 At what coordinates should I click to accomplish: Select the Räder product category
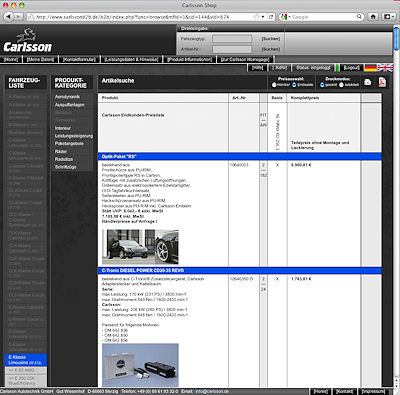click(x=61, y=151)
